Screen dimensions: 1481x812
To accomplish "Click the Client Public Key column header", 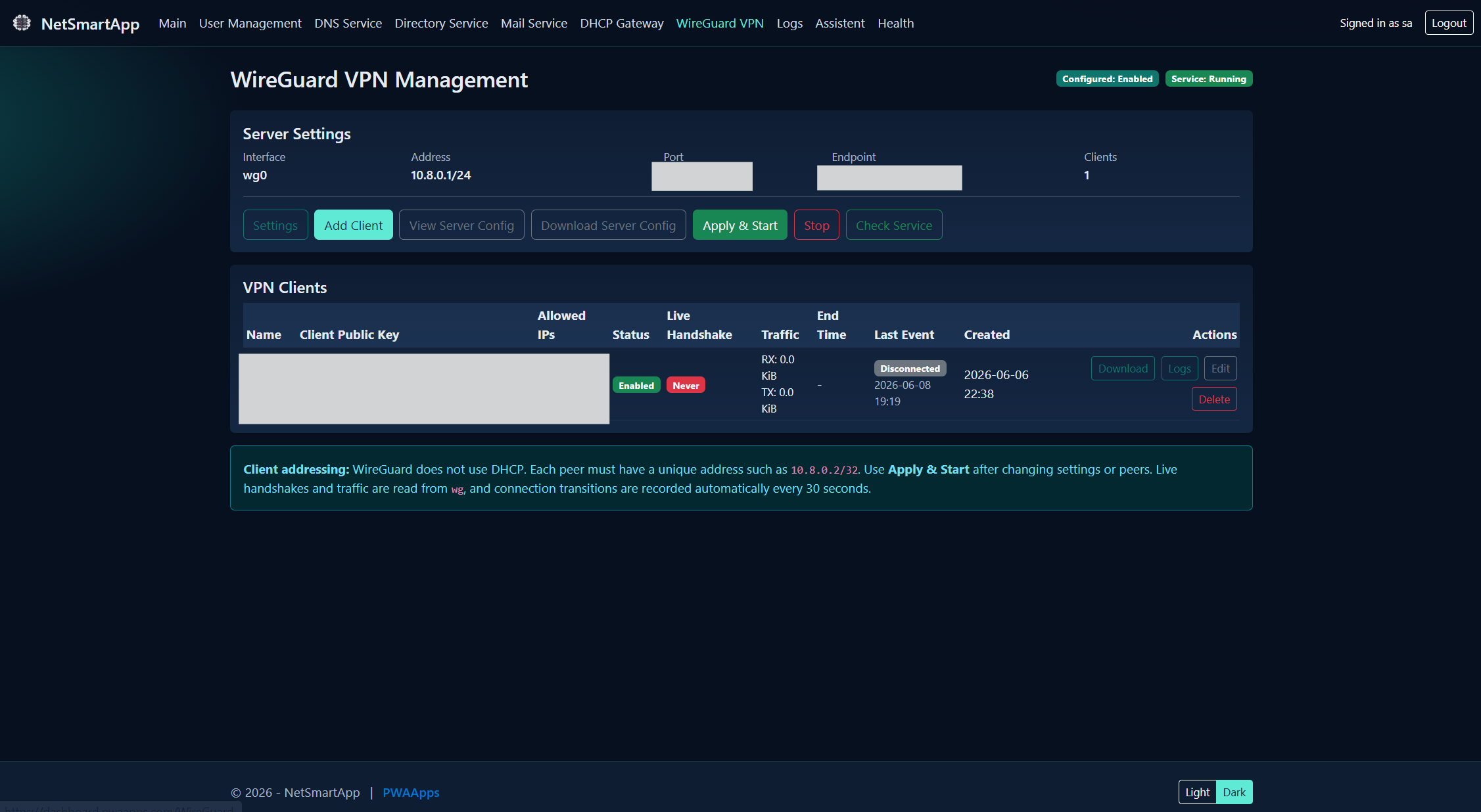I will coord(349,334).
